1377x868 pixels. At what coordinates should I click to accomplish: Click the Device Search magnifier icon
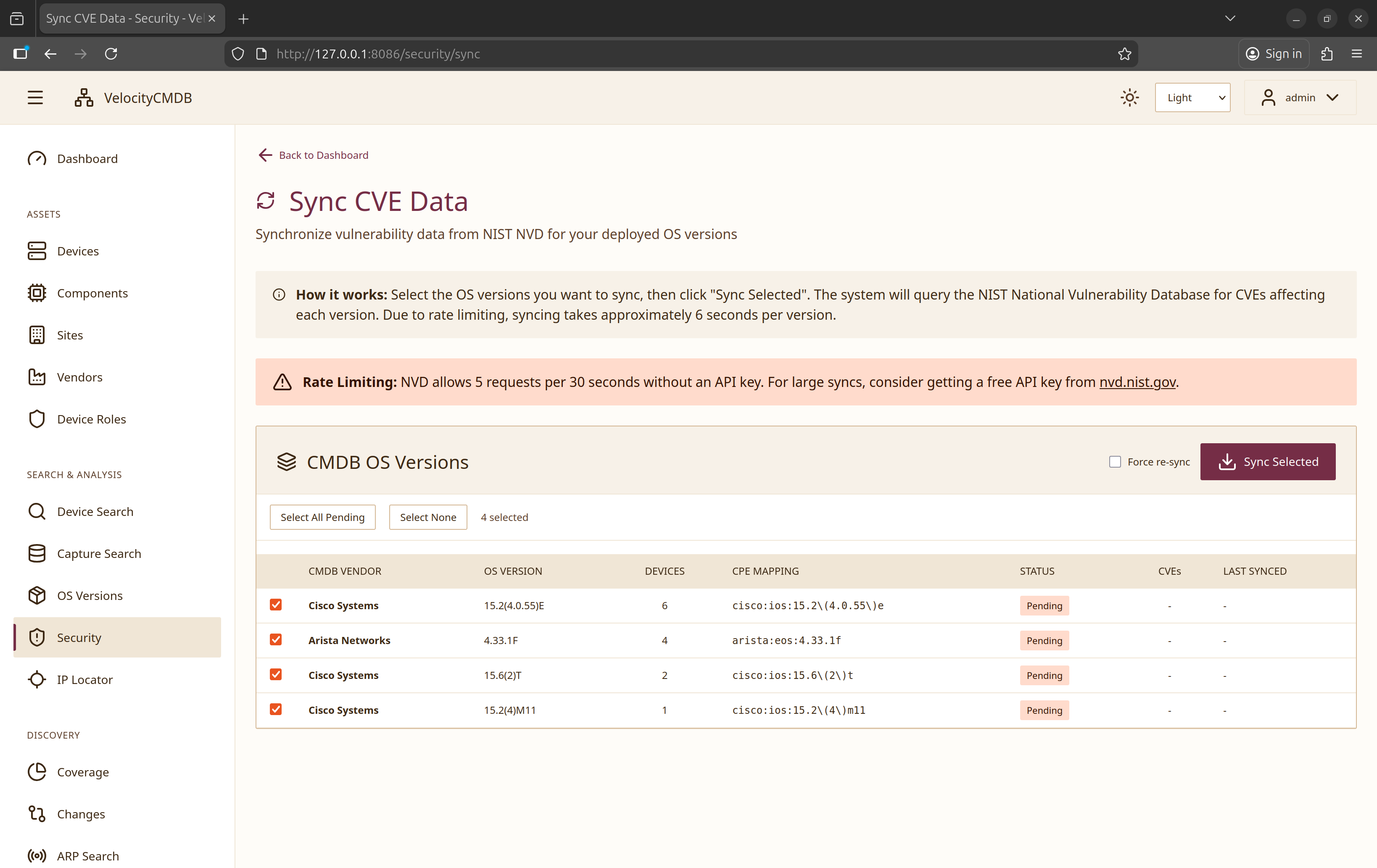37,511
